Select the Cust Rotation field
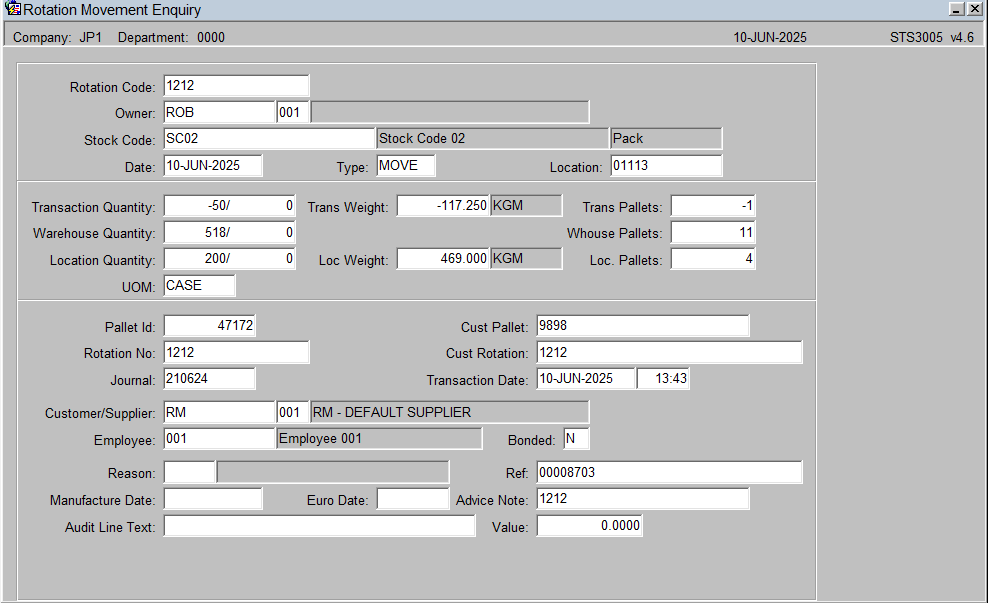This screenshot has width=990, height=603. (x=669, y=352)
